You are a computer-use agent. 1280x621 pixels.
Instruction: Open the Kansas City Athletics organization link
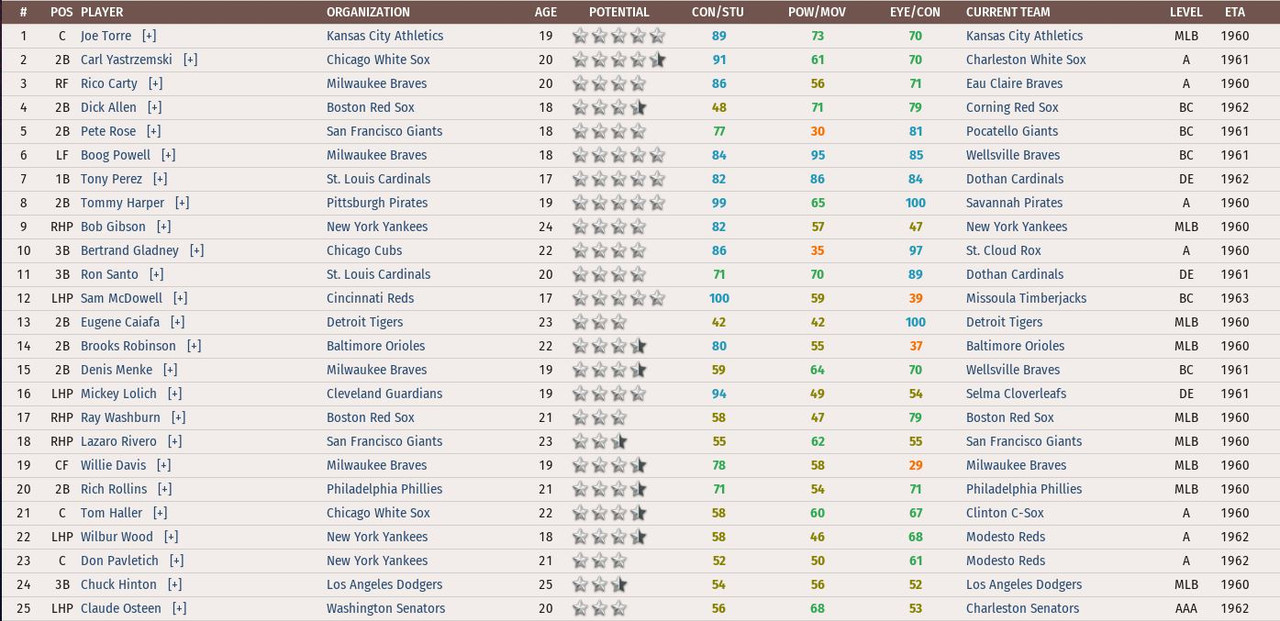pos(385,36)
